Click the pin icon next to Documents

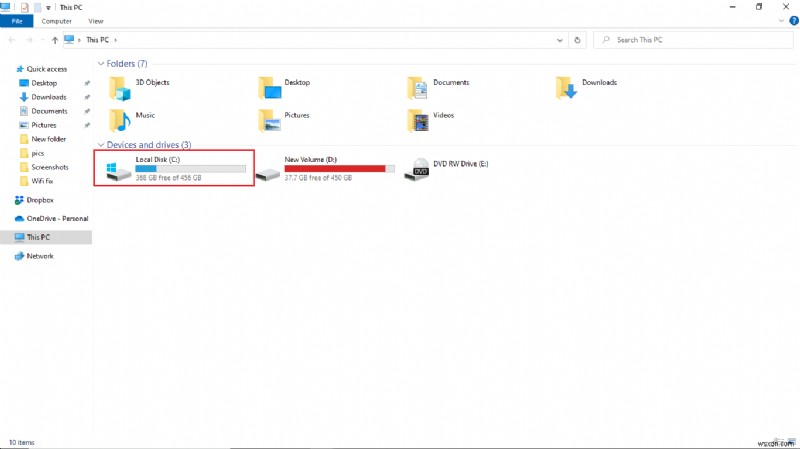tap(87, 111)
